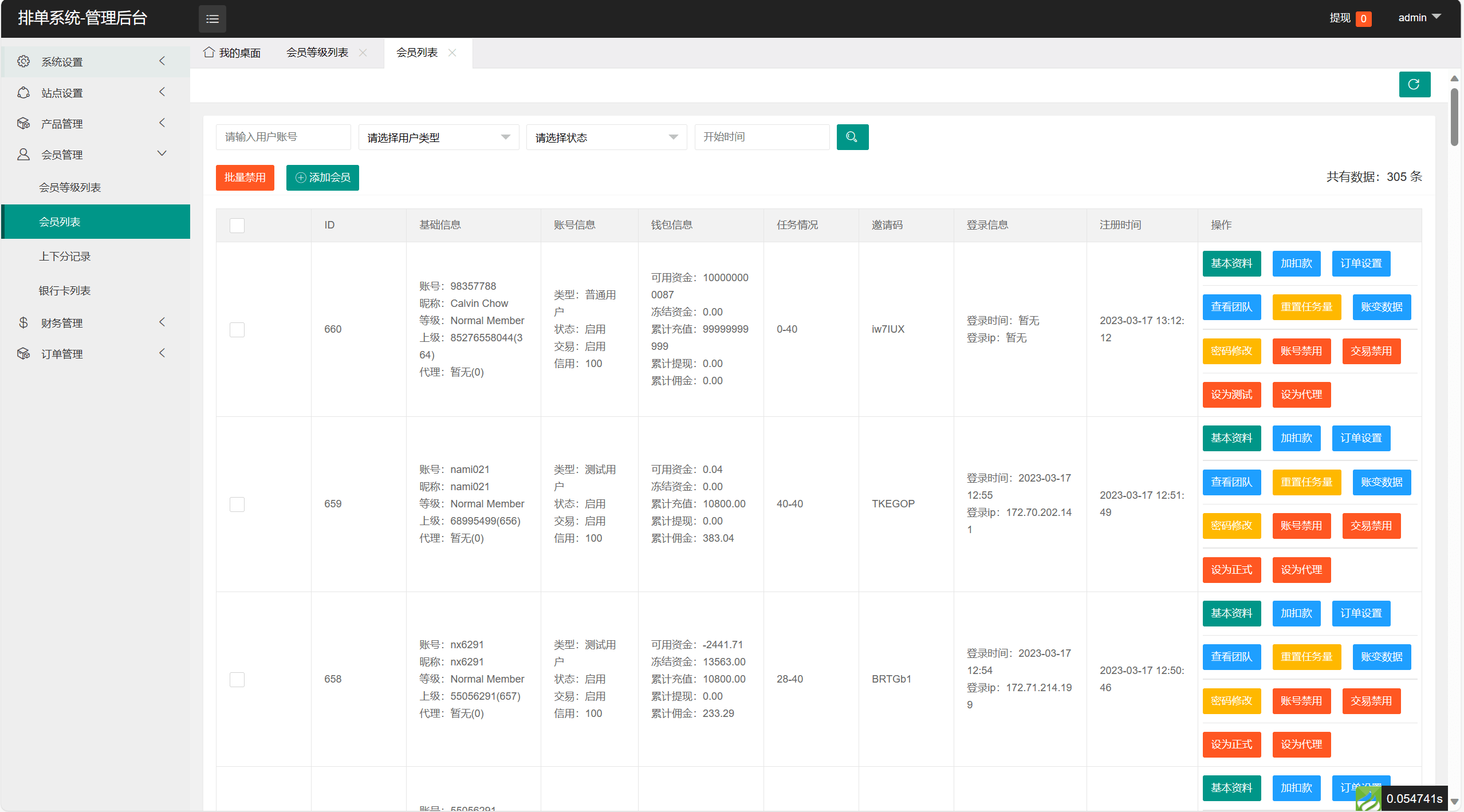Open the 请选择状态 dropdown
This screenshot has width=1464, height=812.
[x=607, y=137]
